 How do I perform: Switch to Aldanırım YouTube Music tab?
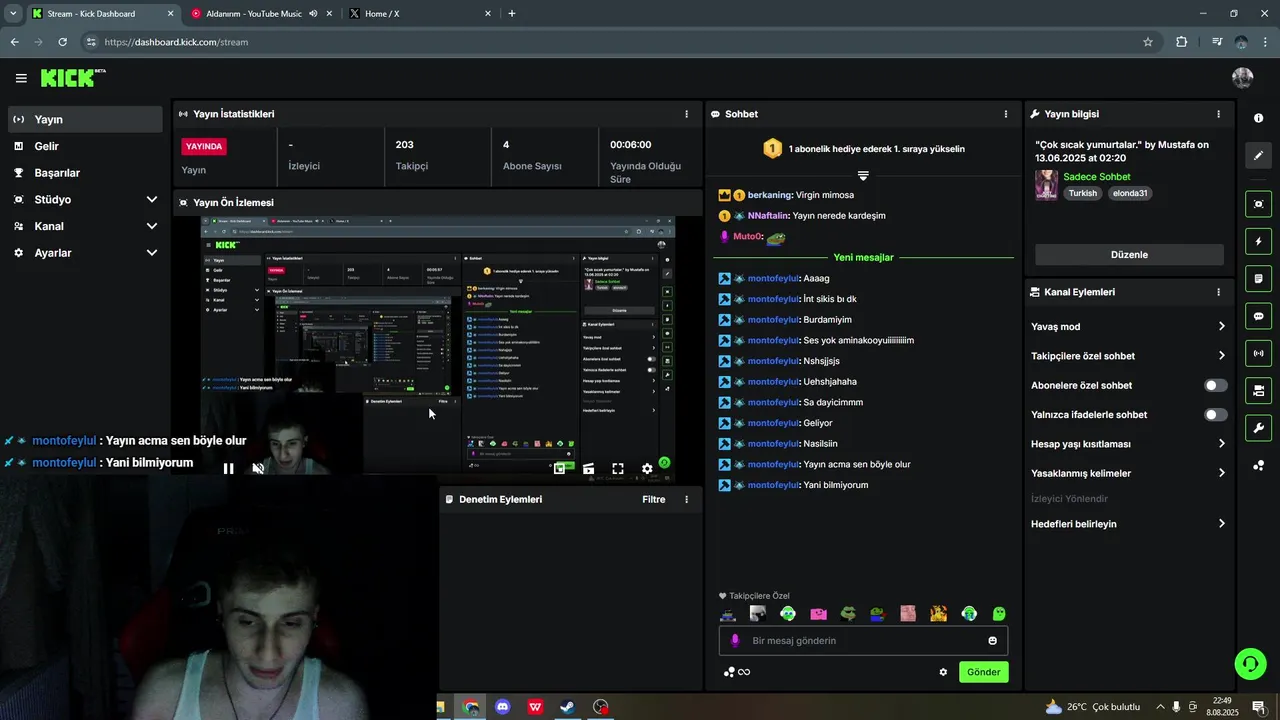[x=260, y=14]
